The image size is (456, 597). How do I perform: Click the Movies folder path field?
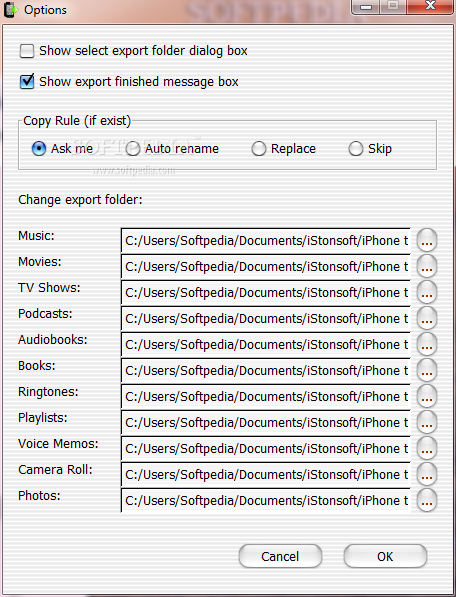tap(266, 266)
